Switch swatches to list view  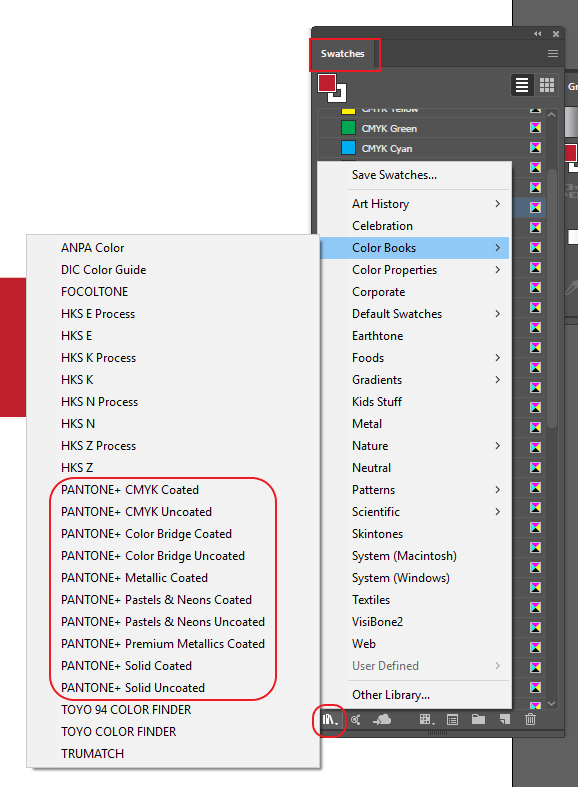click(522, 85)
